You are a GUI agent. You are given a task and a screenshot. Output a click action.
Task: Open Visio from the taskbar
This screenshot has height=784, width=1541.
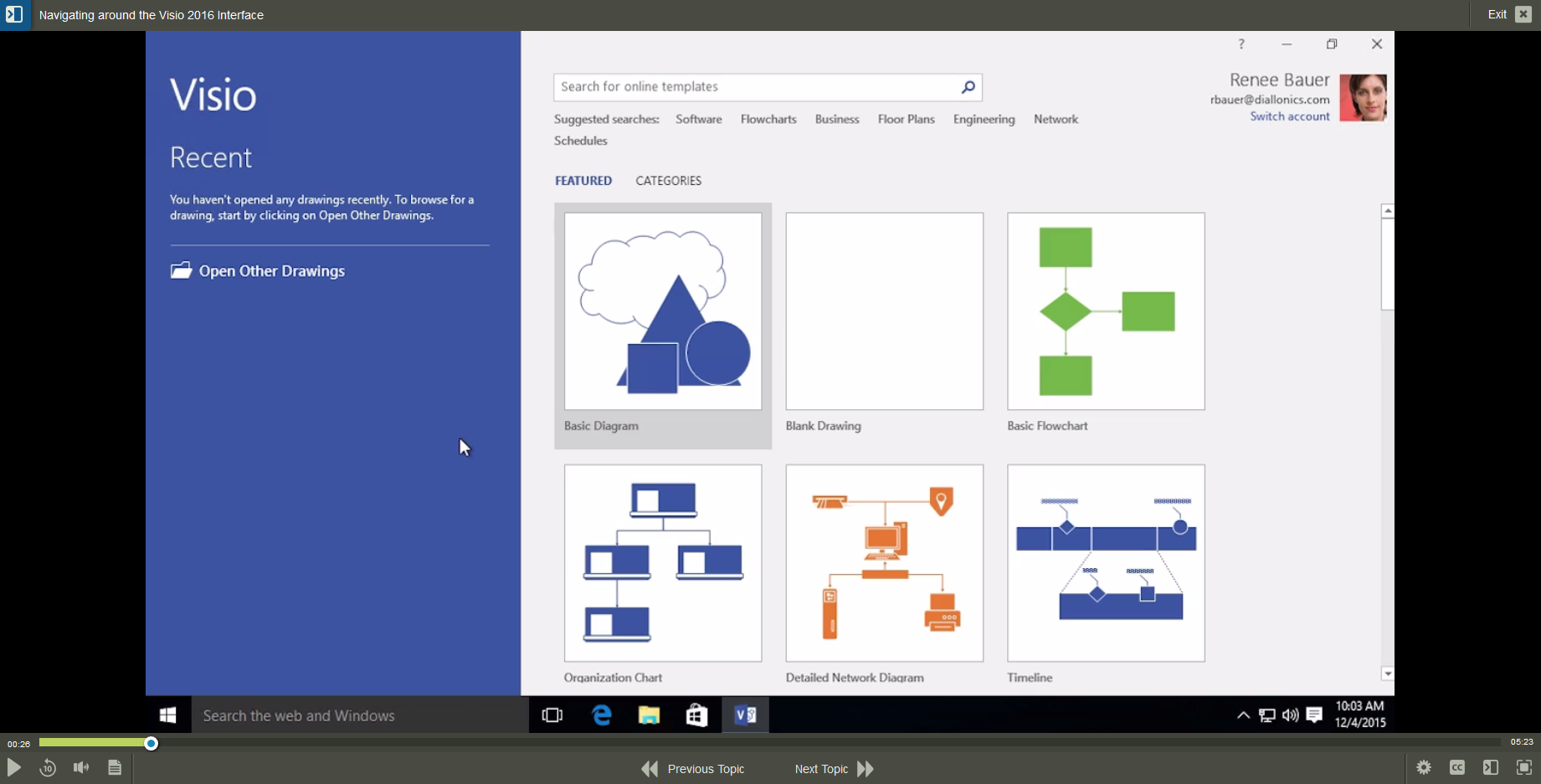point(744,715)
